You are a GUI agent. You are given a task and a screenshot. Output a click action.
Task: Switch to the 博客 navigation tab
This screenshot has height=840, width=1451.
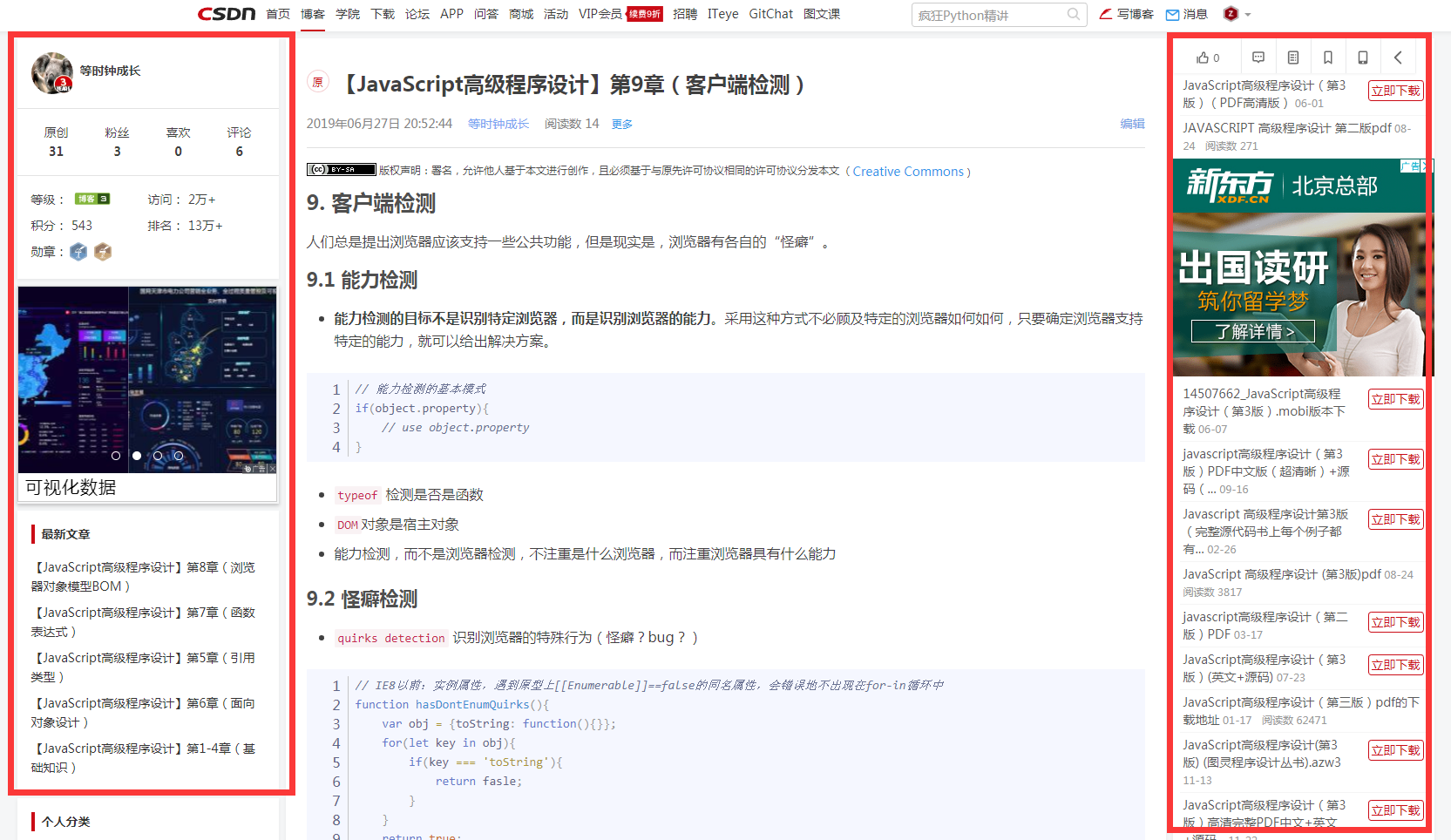(313, 14)
